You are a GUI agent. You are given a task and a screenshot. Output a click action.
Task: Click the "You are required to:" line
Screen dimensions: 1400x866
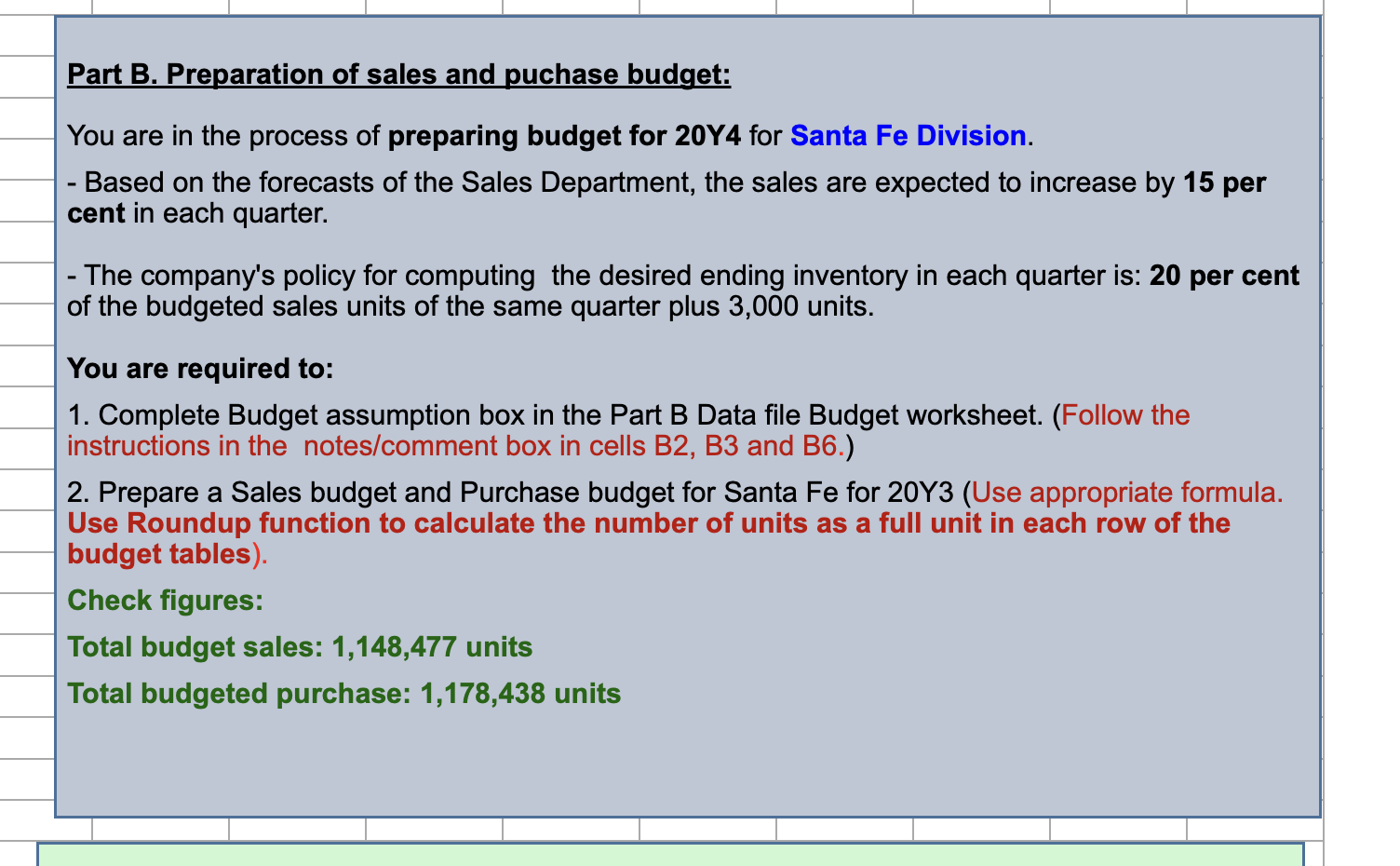(x=200, y=369)
